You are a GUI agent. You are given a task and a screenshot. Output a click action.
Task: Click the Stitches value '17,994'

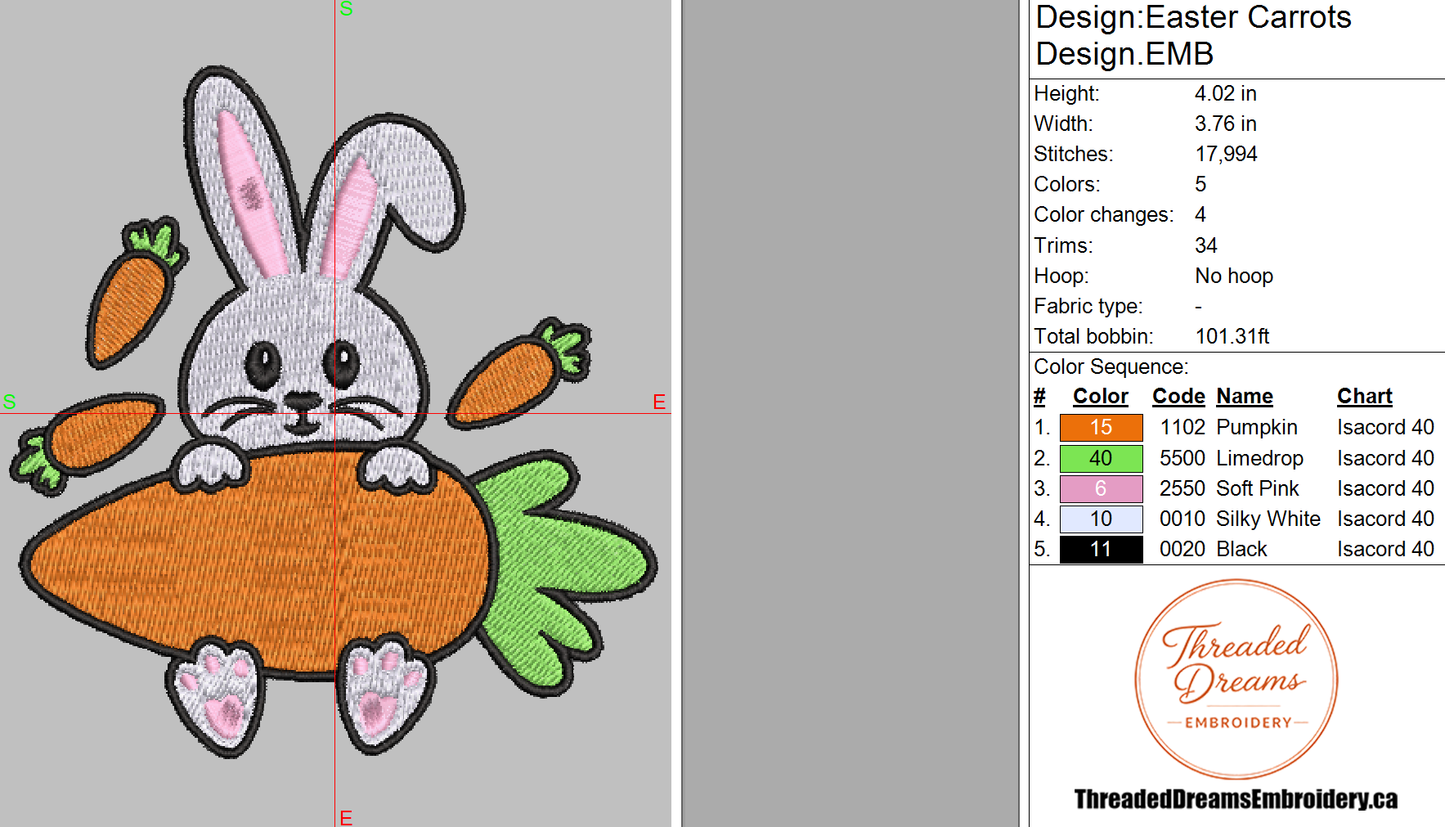pos(1226,155)
